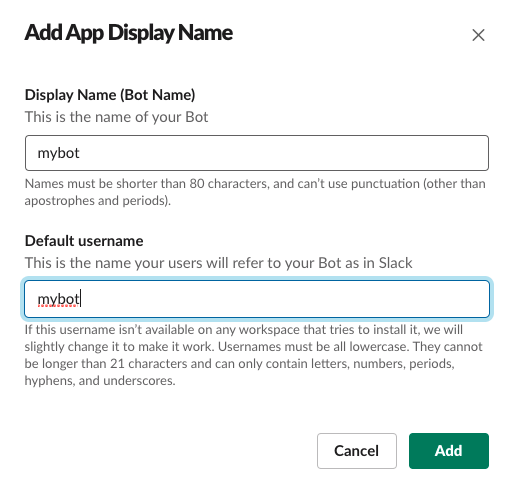
Task: Click the 'refer to your Bot as in Slack' description
Action: (x=218, y=263)
